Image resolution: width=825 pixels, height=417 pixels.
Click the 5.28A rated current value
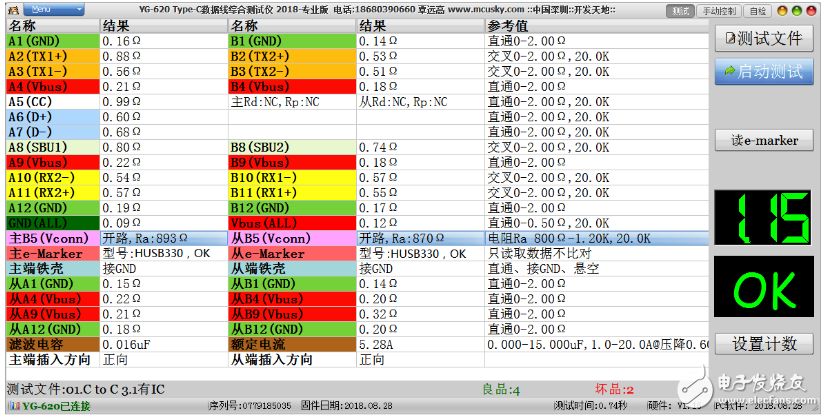(420, 344)
